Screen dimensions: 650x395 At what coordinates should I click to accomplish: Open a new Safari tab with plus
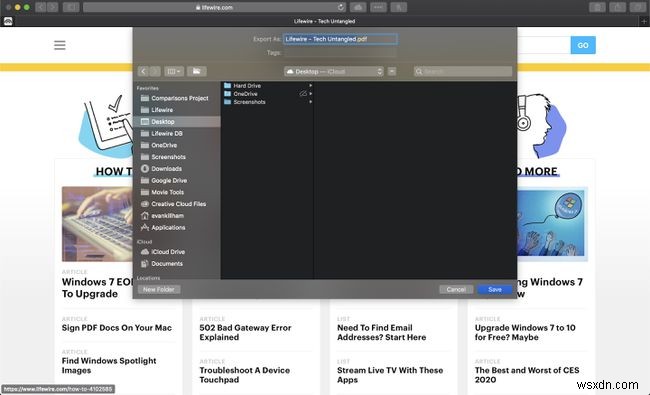(644, 21)
